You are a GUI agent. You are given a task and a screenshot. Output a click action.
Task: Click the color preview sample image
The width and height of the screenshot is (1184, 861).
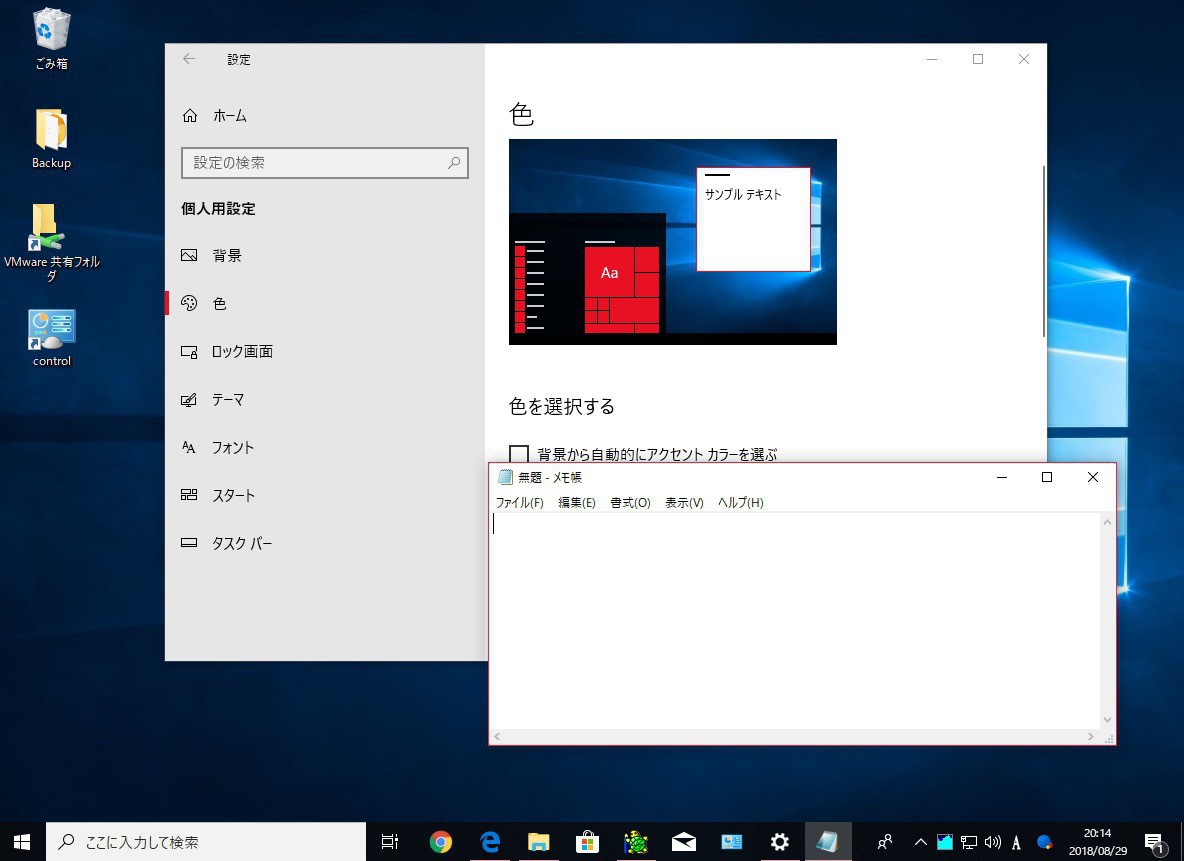point(672,242)
